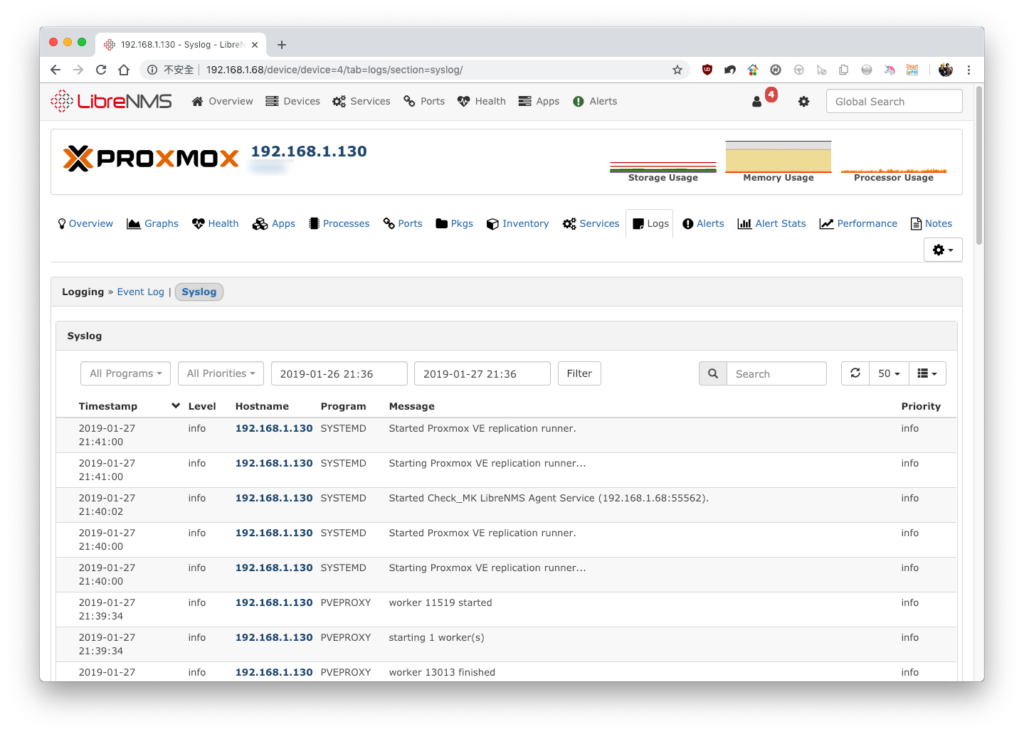Open the 50 rows-per-page dropdown
The height and width of the screenshot is (734, 1024).
coord(889,374)
